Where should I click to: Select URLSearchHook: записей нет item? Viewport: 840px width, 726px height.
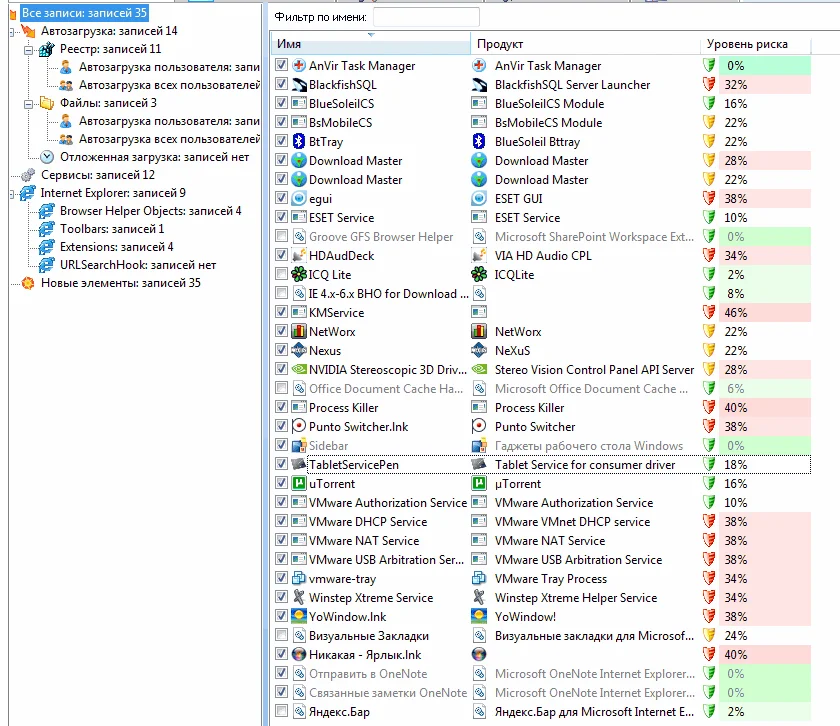tap(138, 265)
